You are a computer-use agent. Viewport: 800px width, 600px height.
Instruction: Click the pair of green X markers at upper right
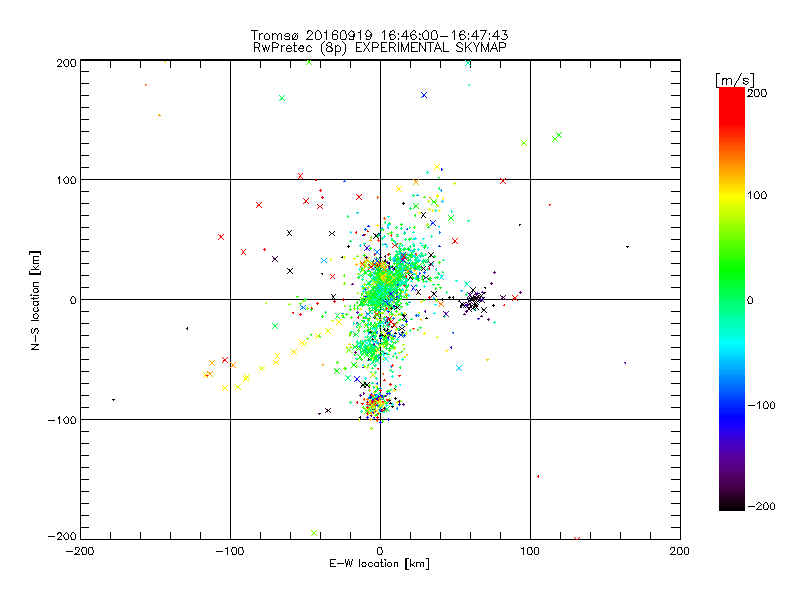click(x=557, y=137)
